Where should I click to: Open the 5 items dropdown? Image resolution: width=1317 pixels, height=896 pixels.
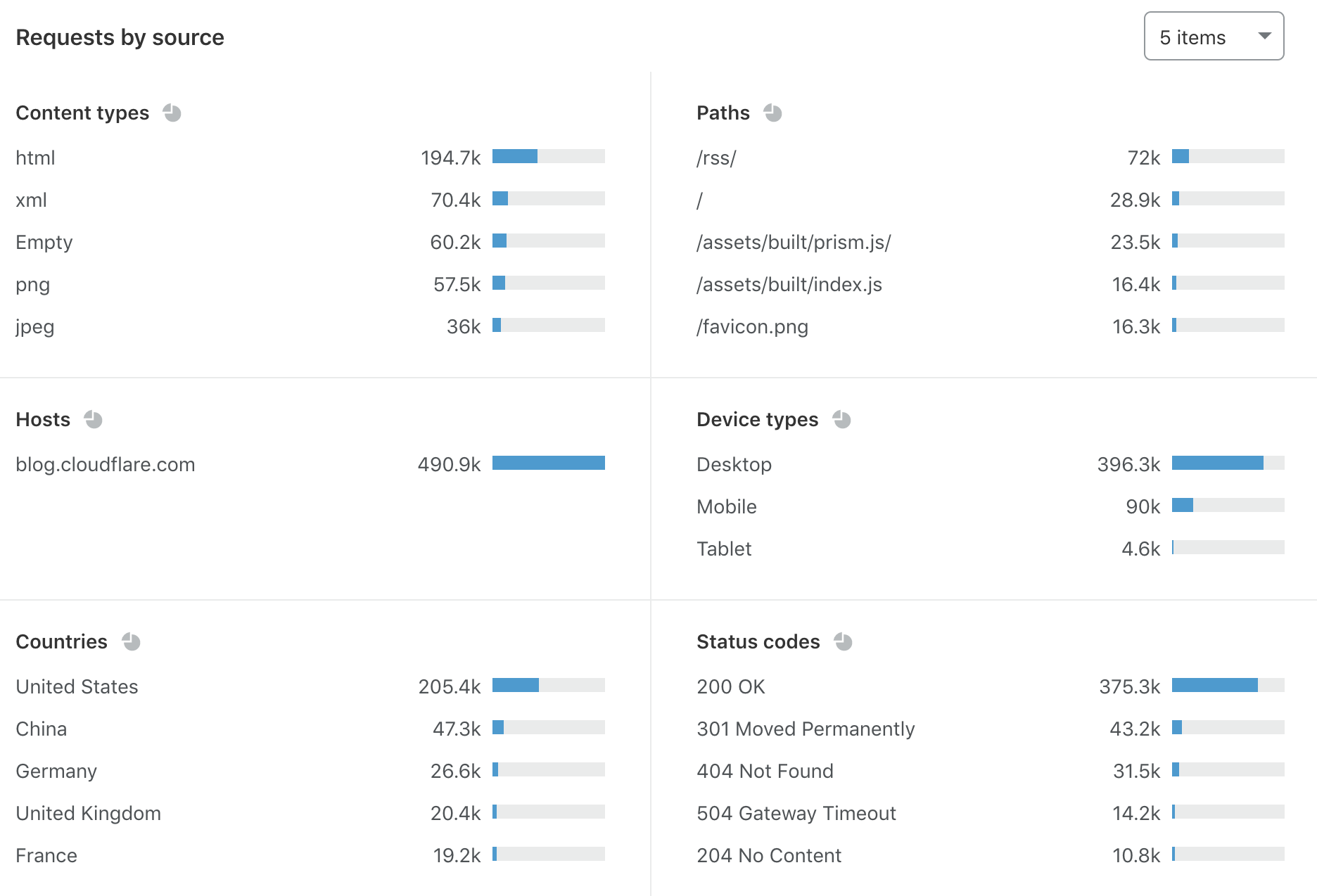pos(1213,37)
